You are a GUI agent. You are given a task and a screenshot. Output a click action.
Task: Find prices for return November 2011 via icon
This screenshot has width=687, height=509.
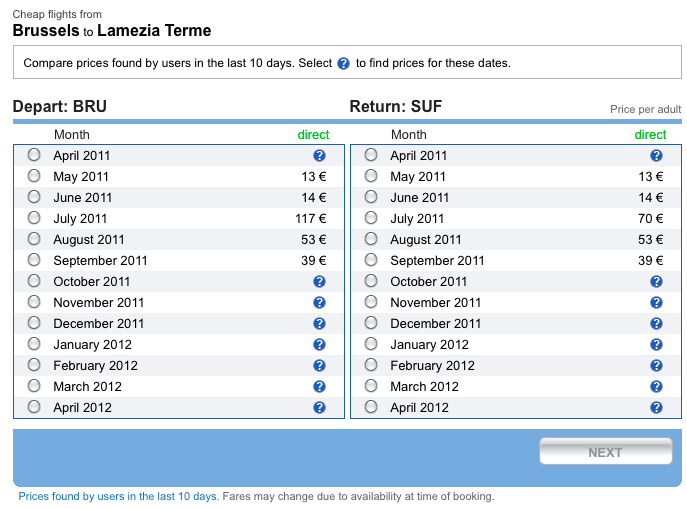click(x=656, y=303)
